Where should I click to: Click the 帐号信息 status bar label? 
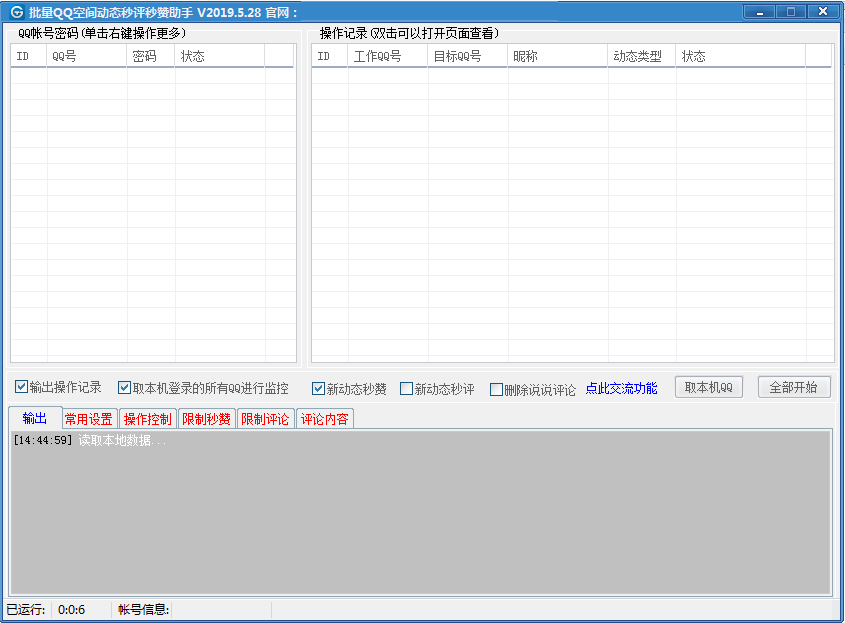(x=143, y=610)
